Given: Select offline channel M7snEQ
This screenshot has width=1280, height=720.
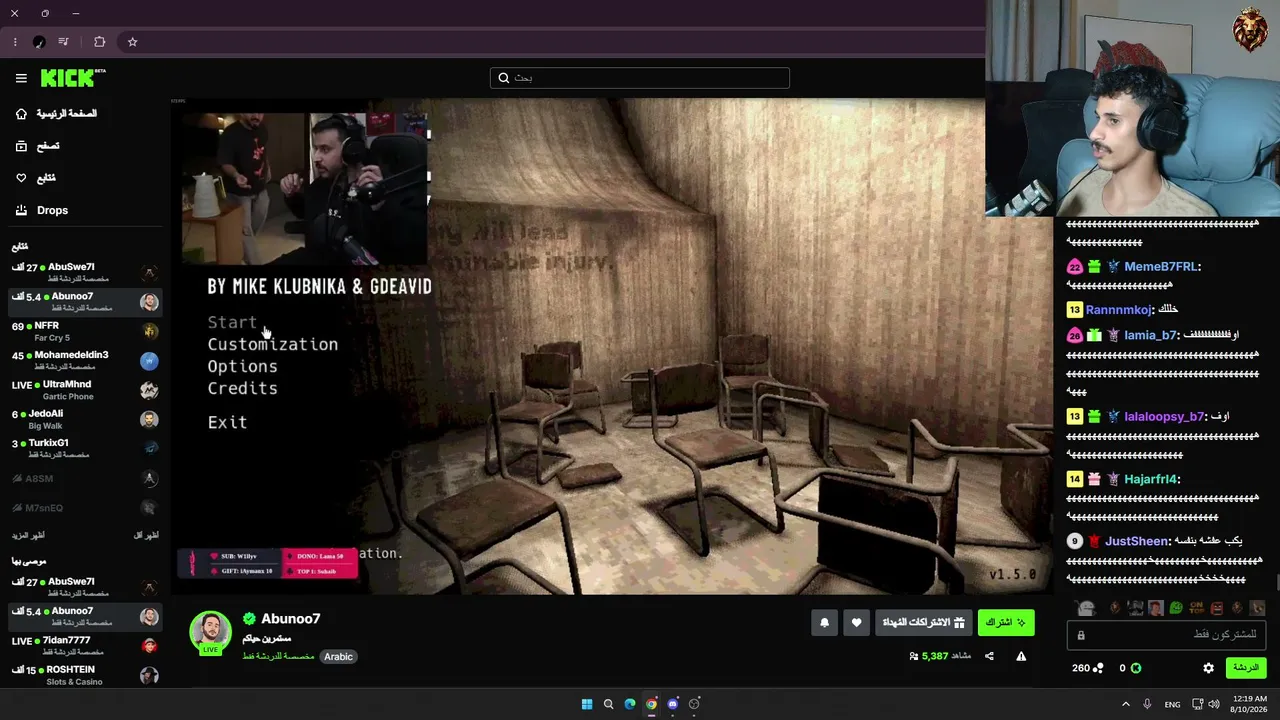Looking at the screenshot, I should [x=85, y=508].
